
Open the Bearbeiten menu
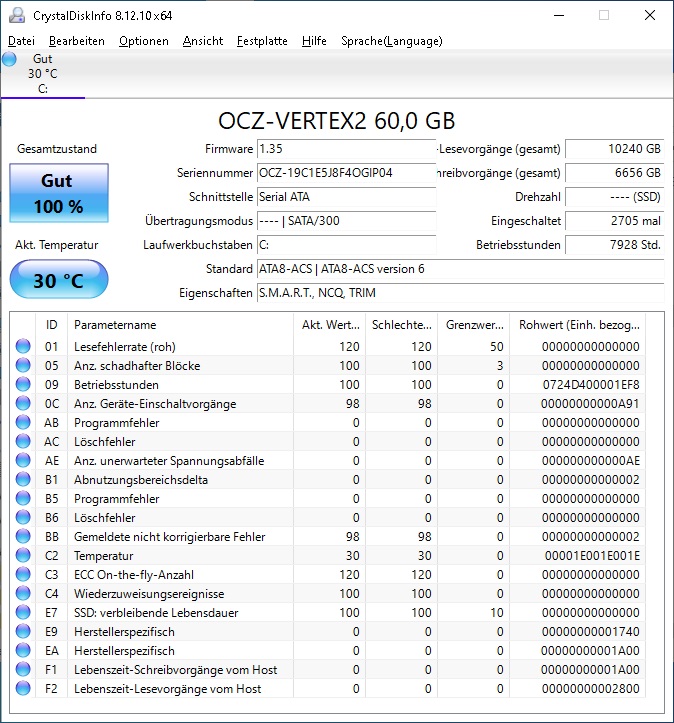tap(77, 41)
